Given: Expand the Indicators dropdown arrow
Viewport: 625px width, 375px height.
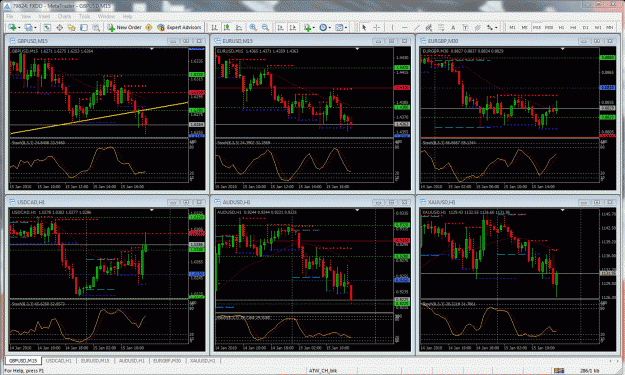Looking at the screenshot, I should tap(314, 27).
